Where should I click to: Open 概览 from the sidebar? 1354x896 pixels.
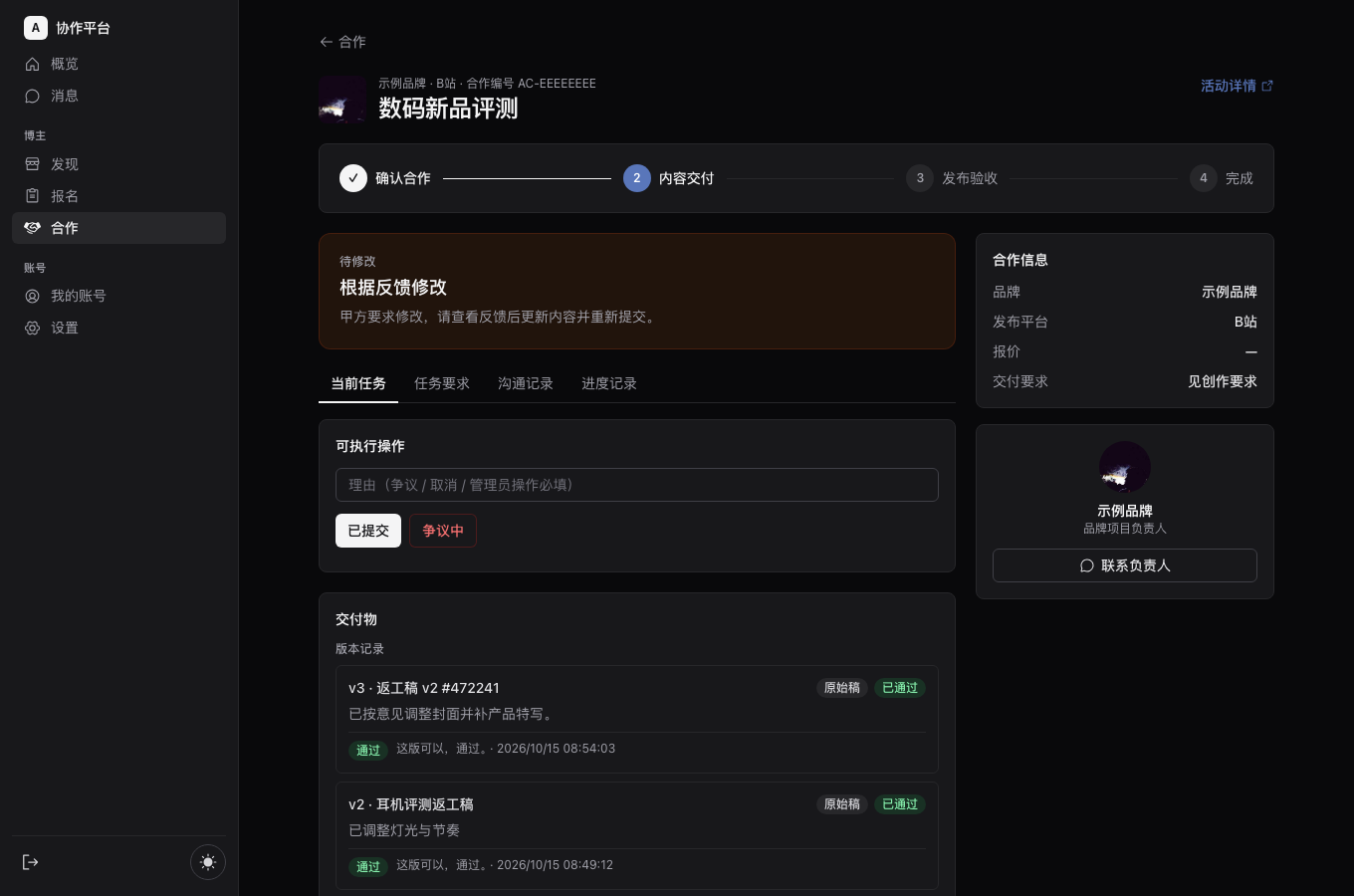(118, 64)
